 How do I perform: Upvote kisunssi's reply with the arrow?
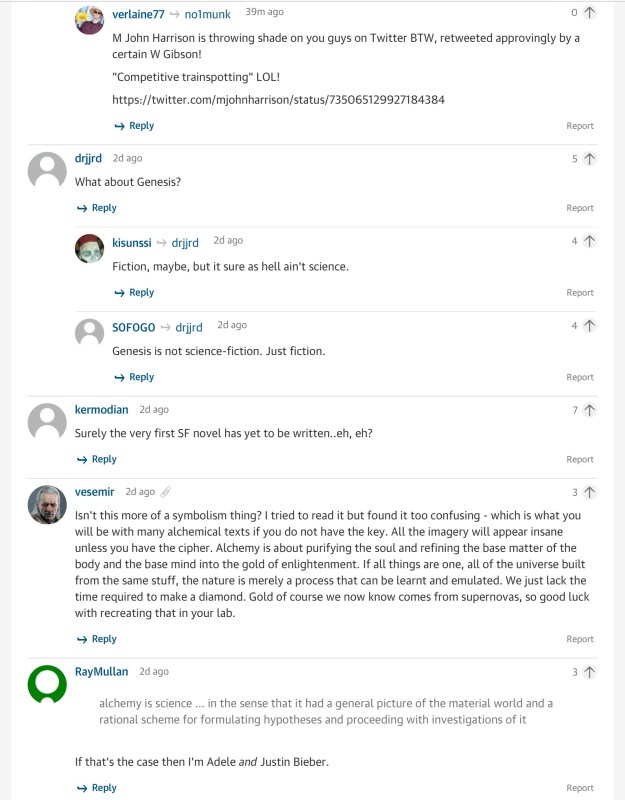(x=590, y=242)
